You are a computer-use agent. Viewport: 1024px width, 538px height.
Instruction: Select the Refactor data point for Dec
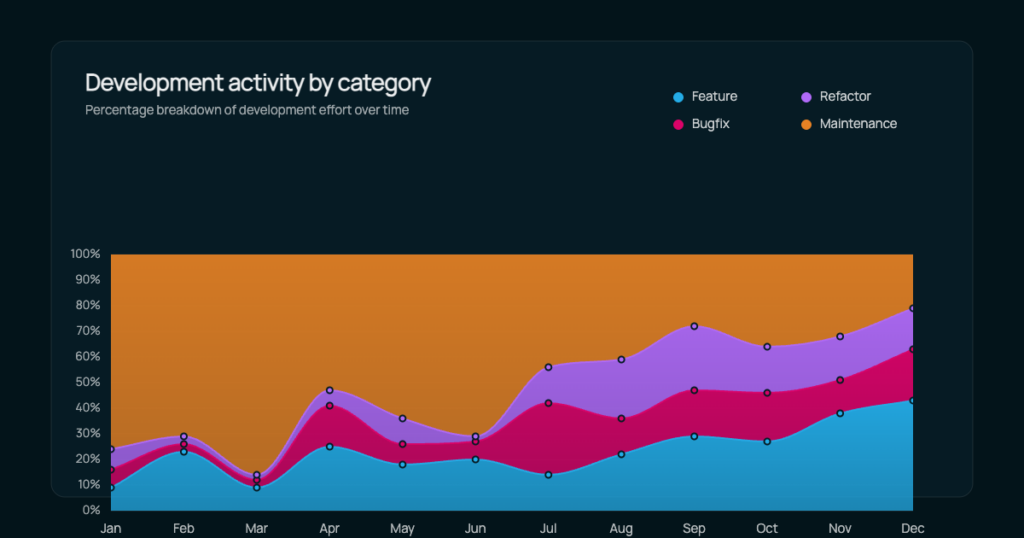pos(912,308)
